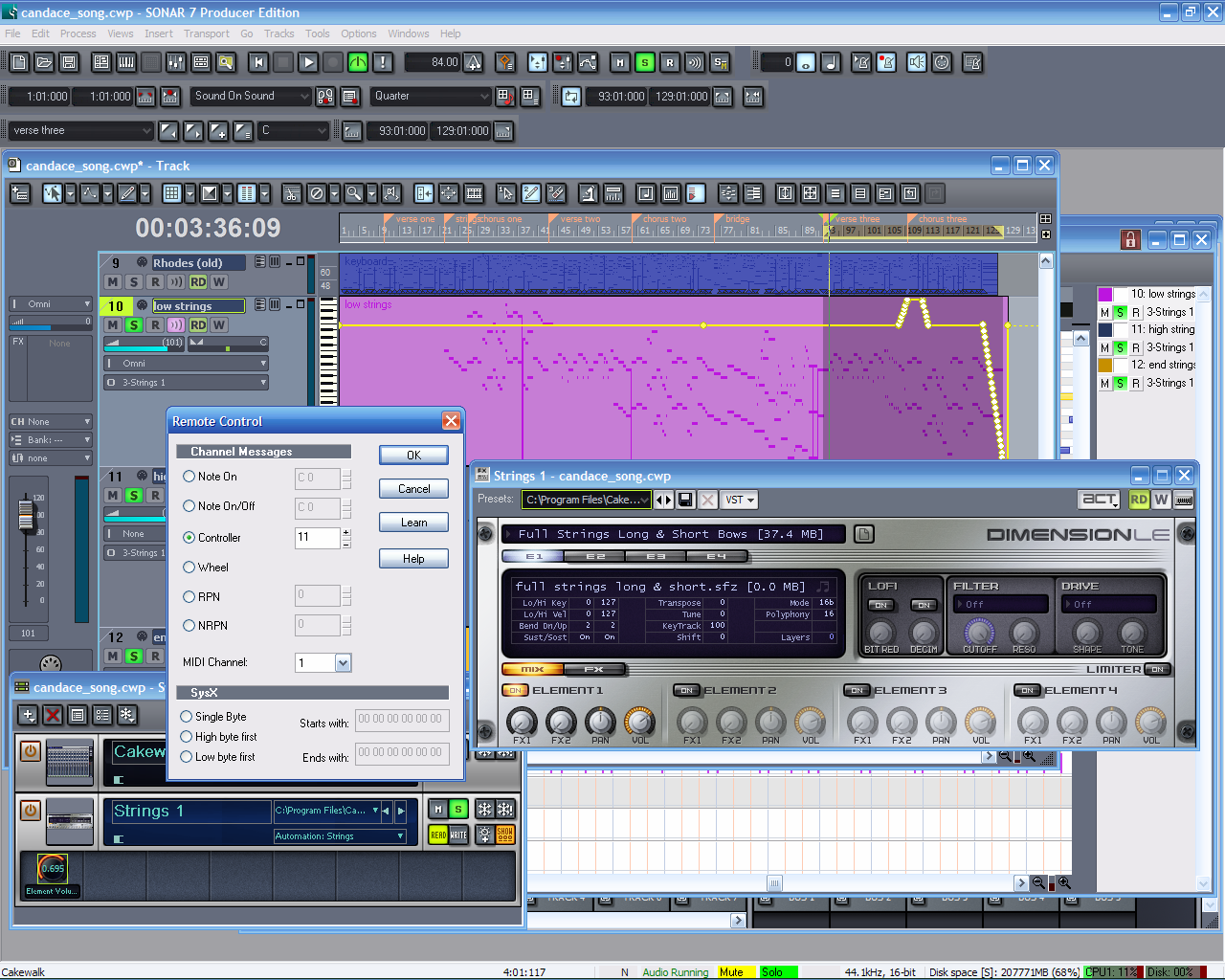Choose the Single Byte SysX option
The width and height of the screenshot is (1225, 980).
click(187, 717)
